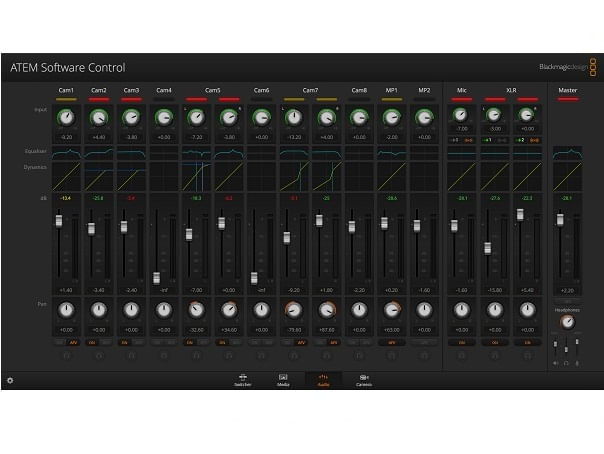This screenshot has height=454, width=604.
Task: Click the Mic input value -7.00 field
Action: [x=461, y=129]
